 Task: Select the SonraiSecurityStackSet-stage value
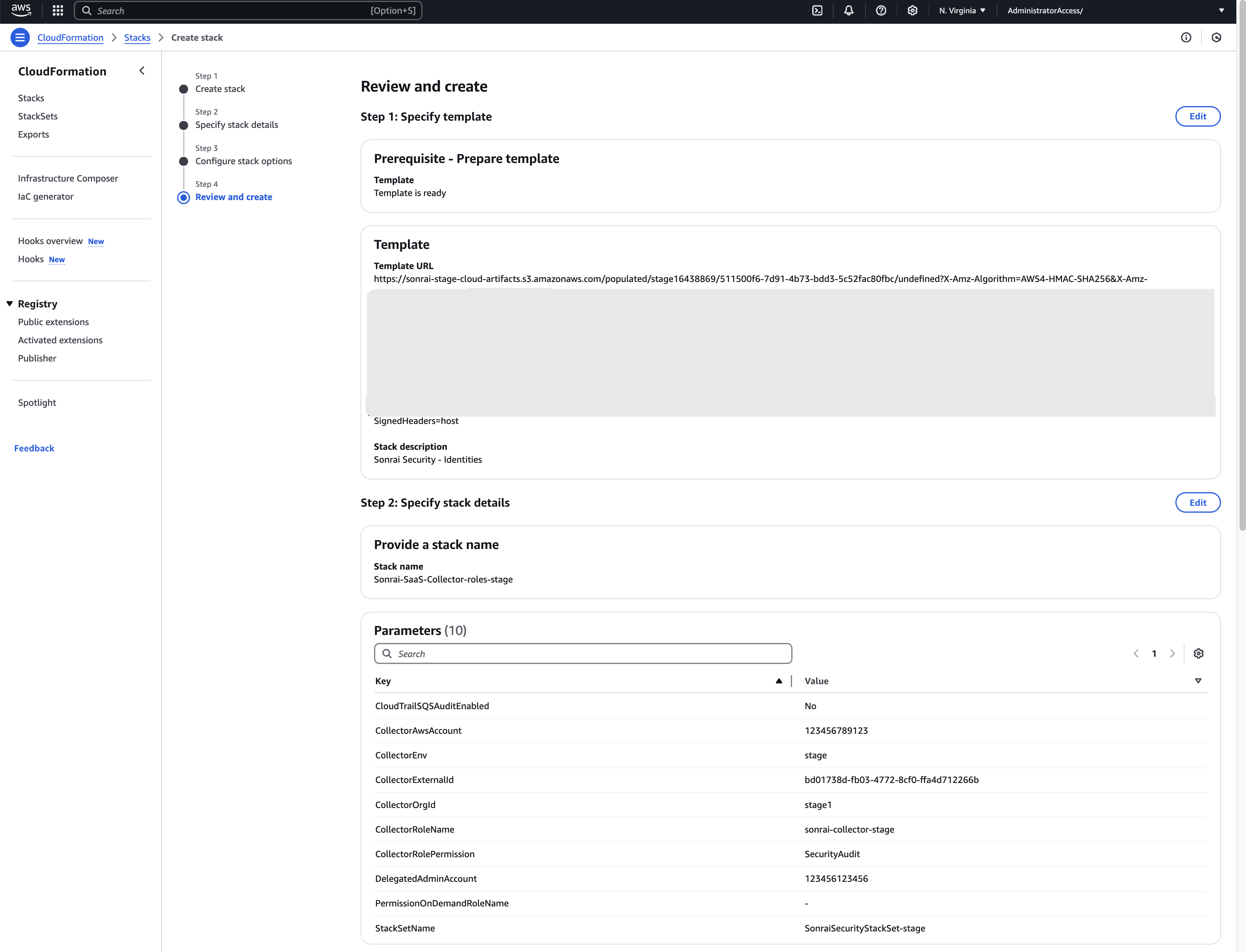(x=864, y=928)
